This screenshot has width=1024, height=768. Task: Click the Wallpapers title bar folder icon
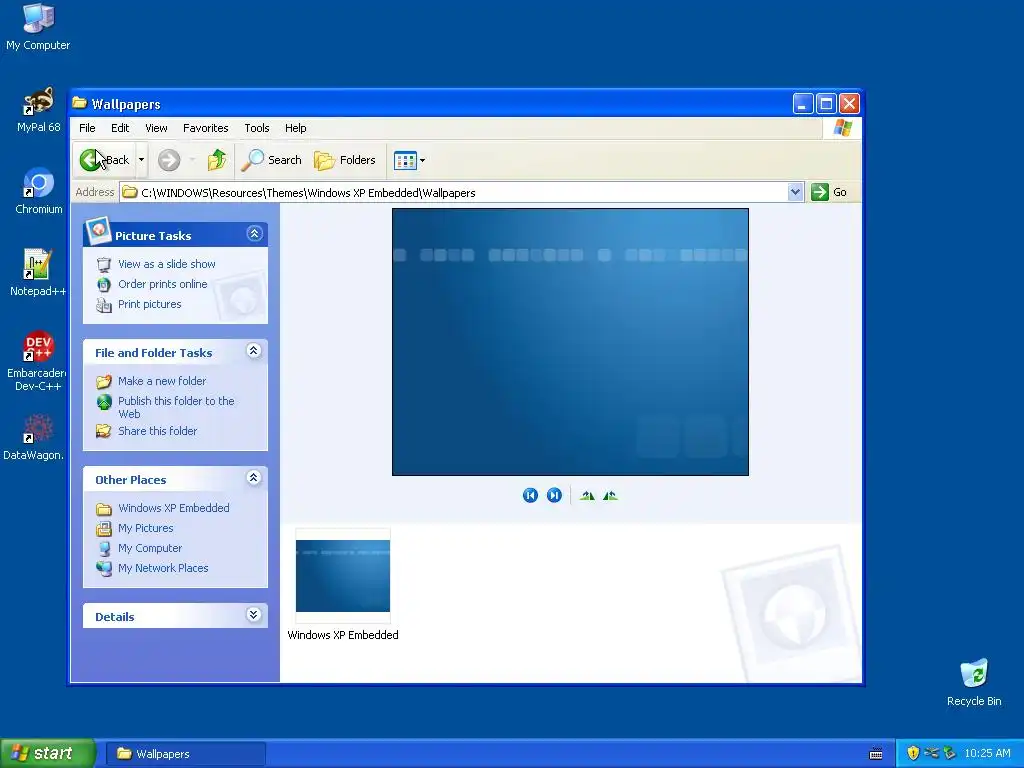pos(80,103)
